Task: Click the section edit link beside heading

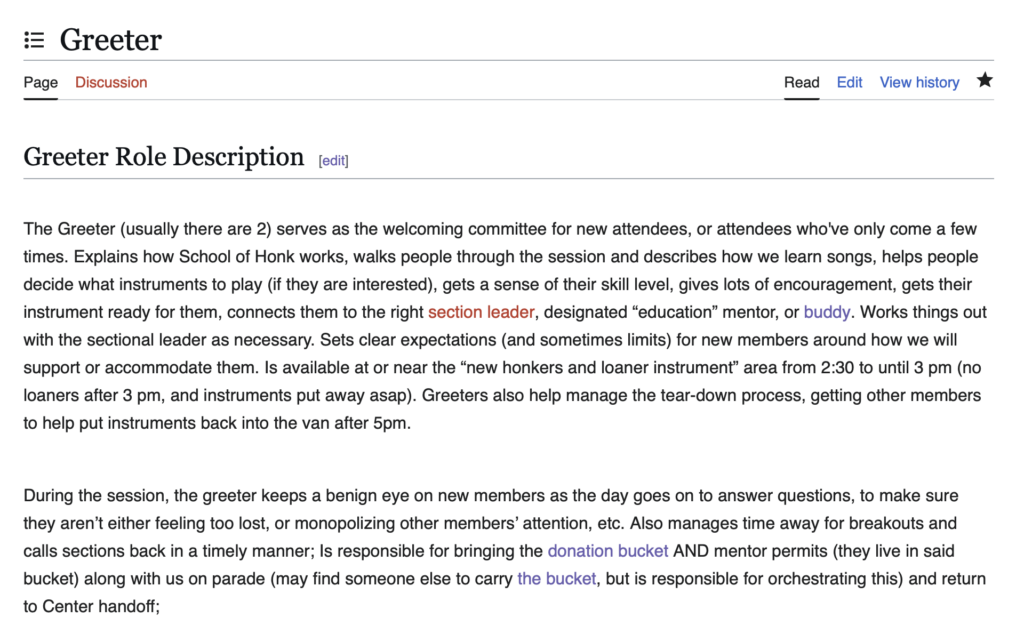Action: coord(333,161)
